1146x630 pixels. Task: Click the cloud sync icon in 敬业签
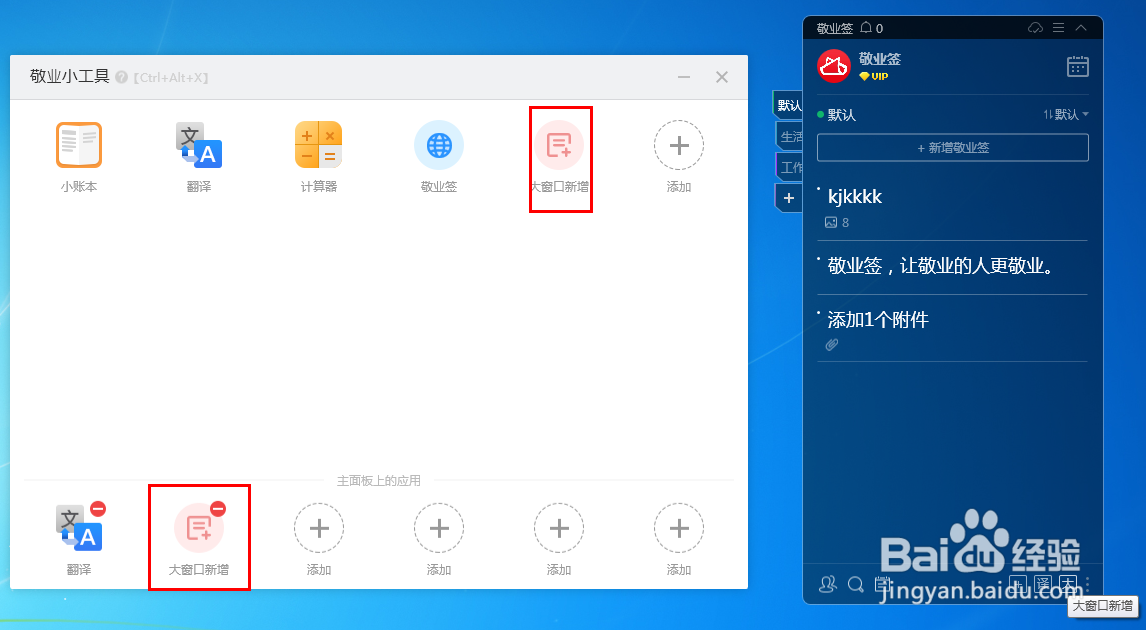(1035, 28)
